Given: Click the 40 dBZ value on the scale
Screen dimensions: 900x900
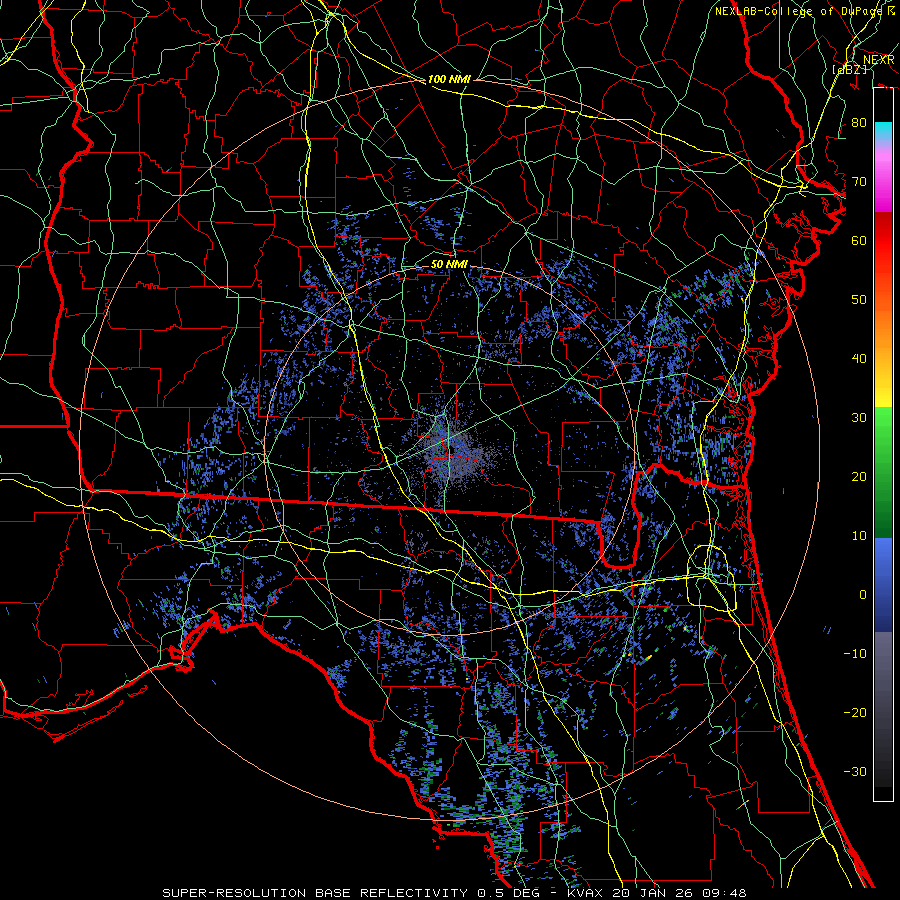Looking at the screenshot, I should point(859,359).
